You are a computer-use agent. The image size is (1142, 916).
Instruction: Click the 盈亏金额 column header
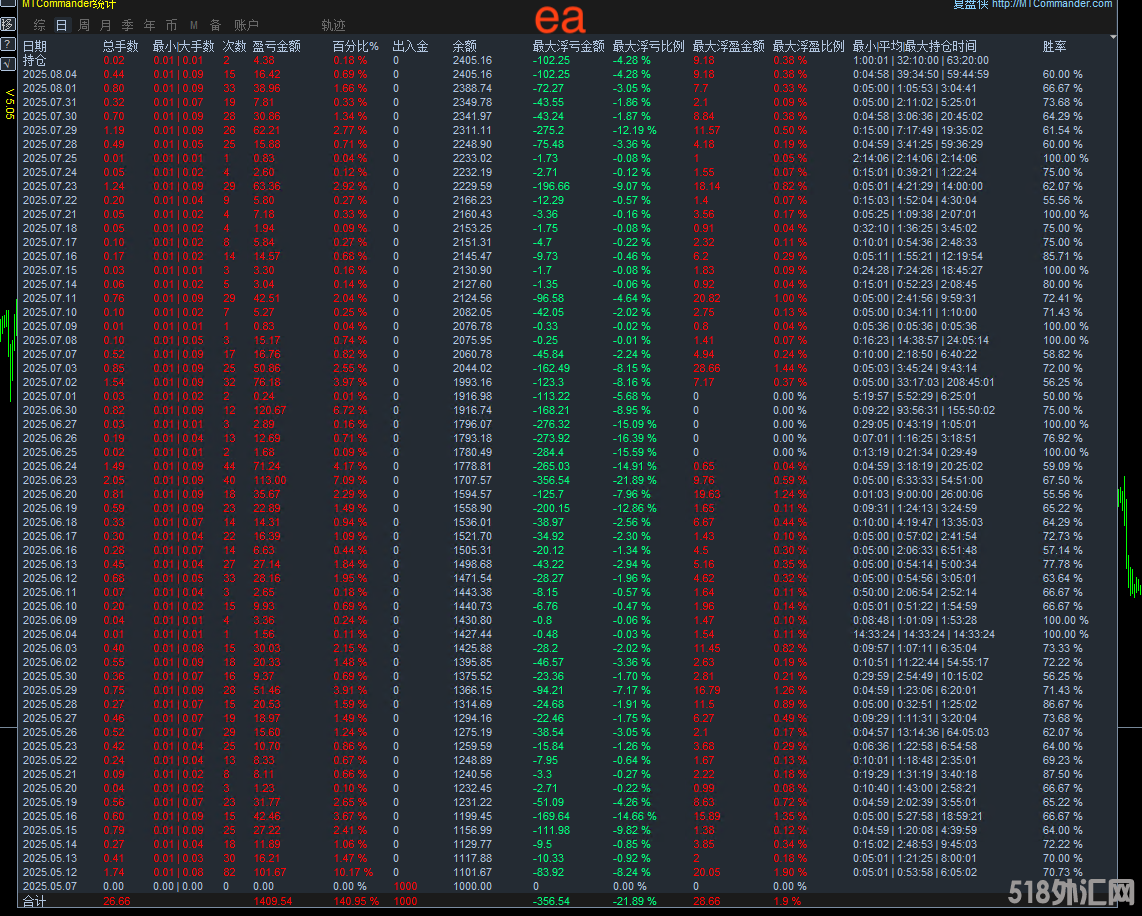[277, 47]
